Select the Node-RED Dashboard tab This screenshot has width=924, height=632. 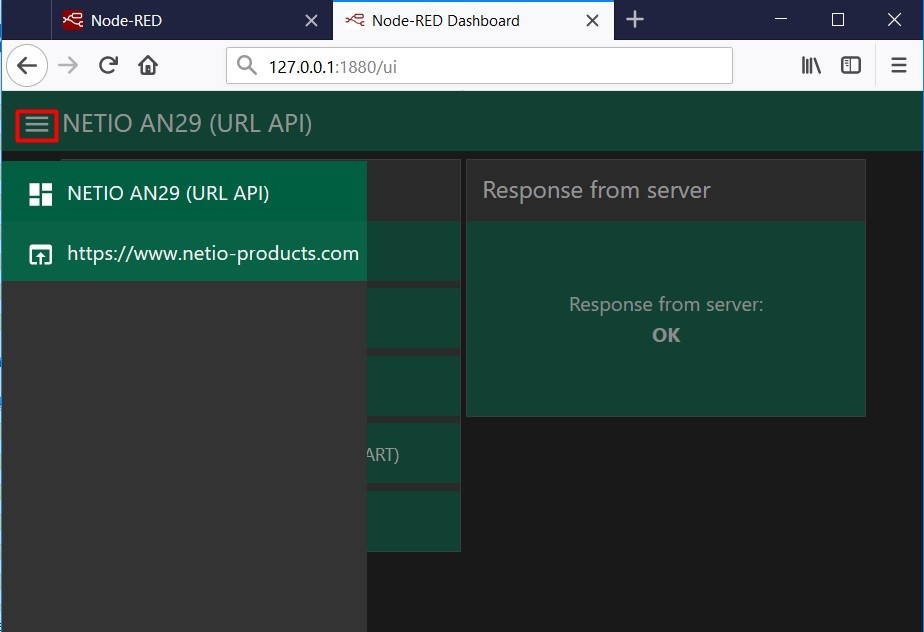[460, 20]
